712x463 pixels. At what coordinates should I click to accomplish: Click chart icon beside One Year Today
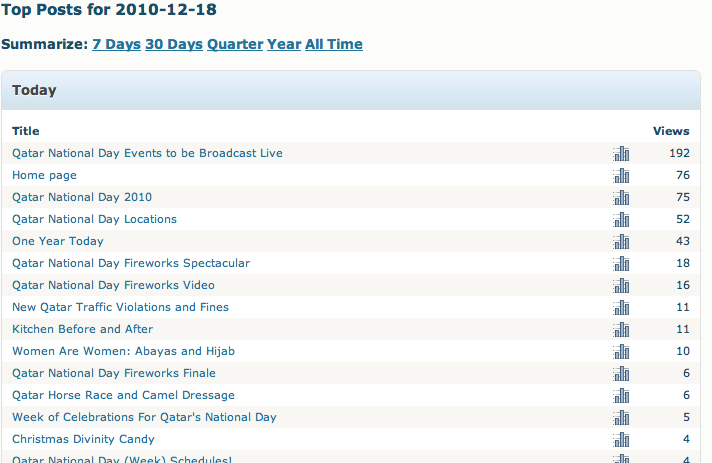click(621, 241)
